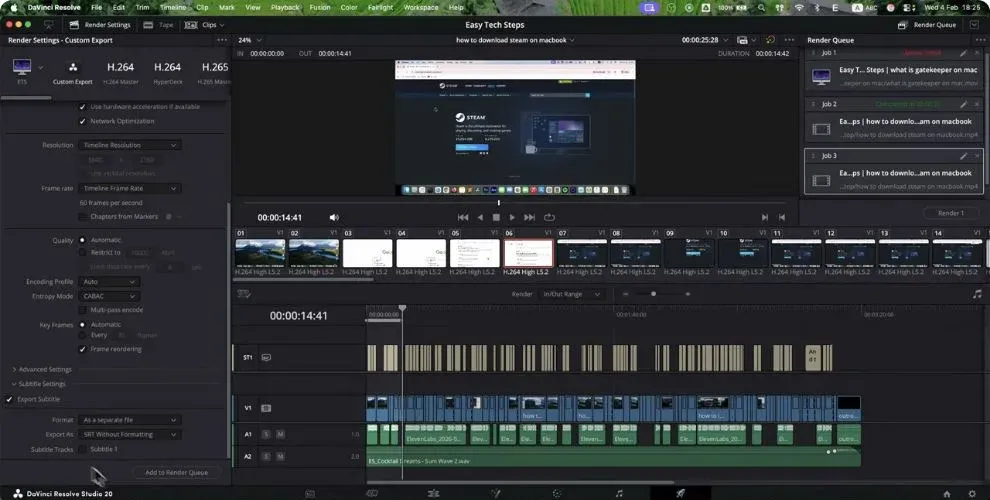Click Add to Render Queue button
Image resolution: width=990 pixels, height=500 pixels.
coord(177,472)
